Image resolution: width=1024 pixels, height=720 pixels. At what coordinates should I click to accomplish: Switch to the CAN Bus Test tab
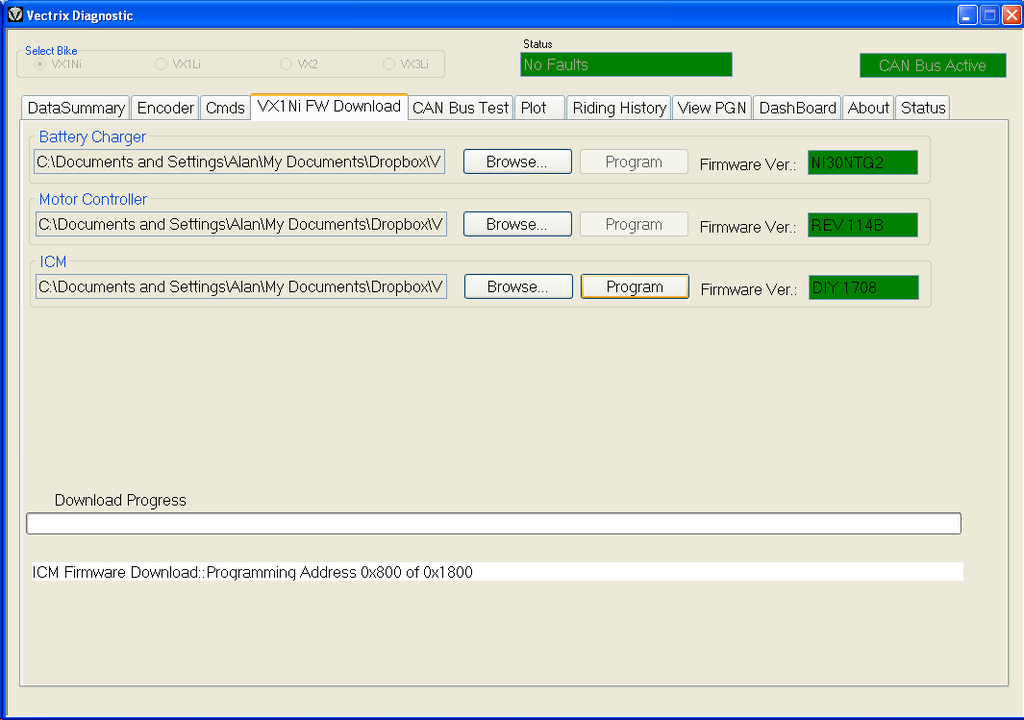click(x=460, y=108)
